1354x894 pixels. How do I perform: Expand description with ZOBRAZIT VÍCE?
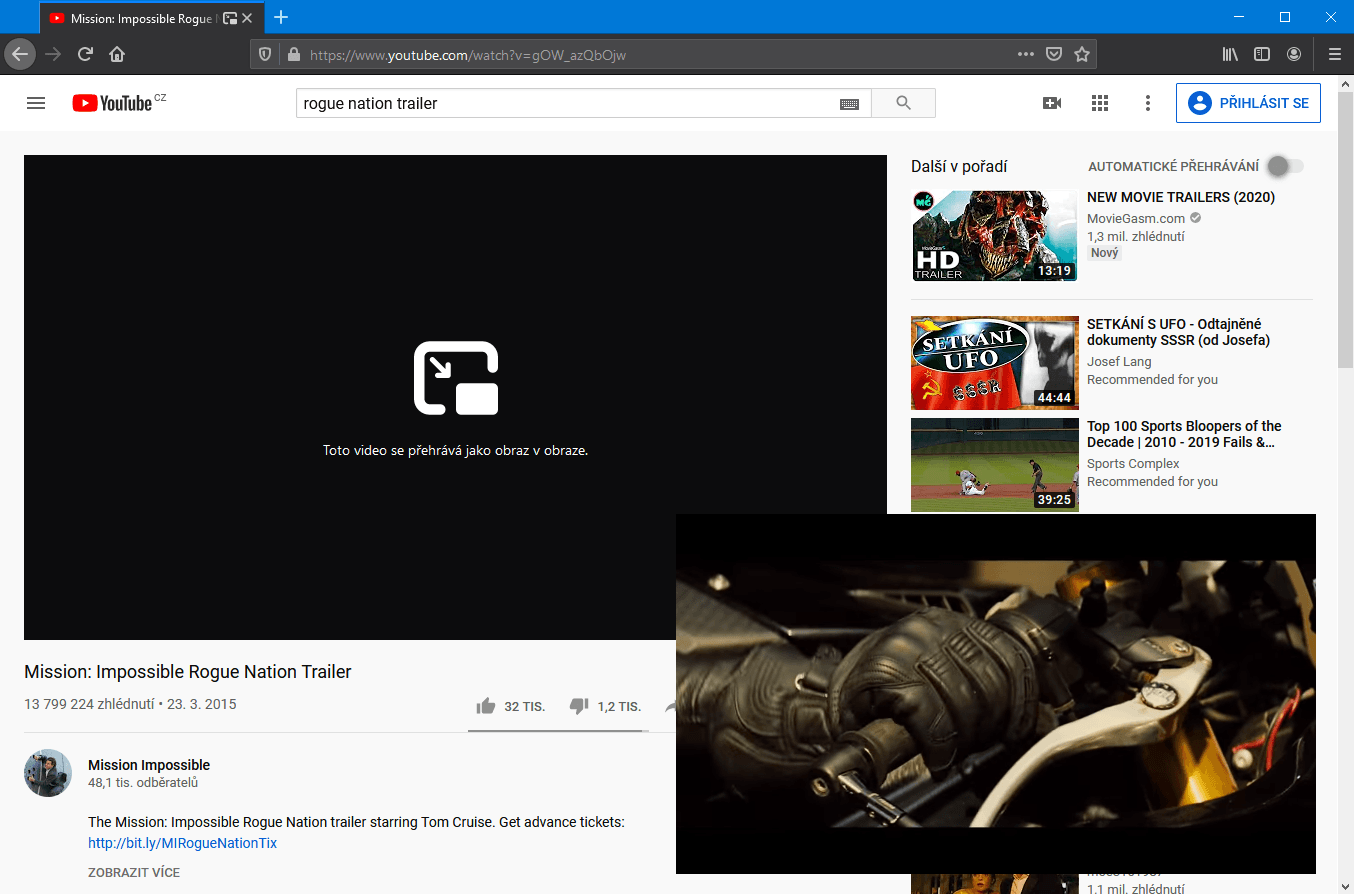(x=134, y=872)
